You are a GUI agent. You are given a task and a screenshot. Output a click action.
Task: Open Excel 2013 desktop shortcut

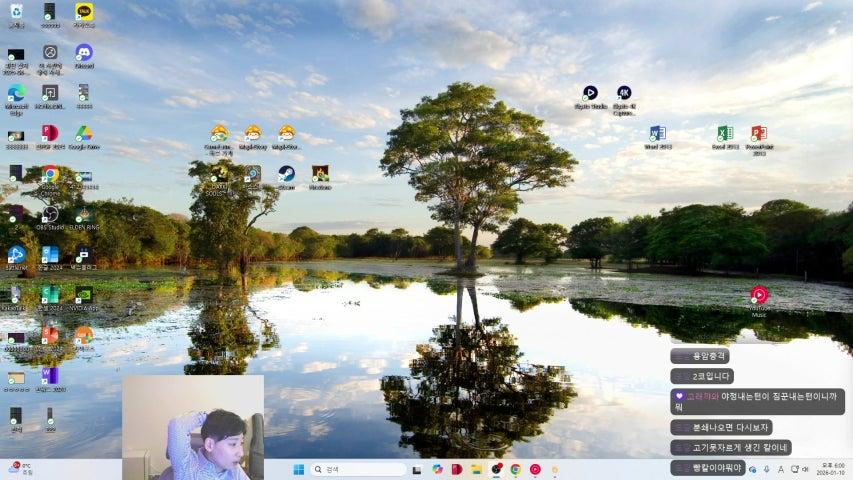pos(725,137)
